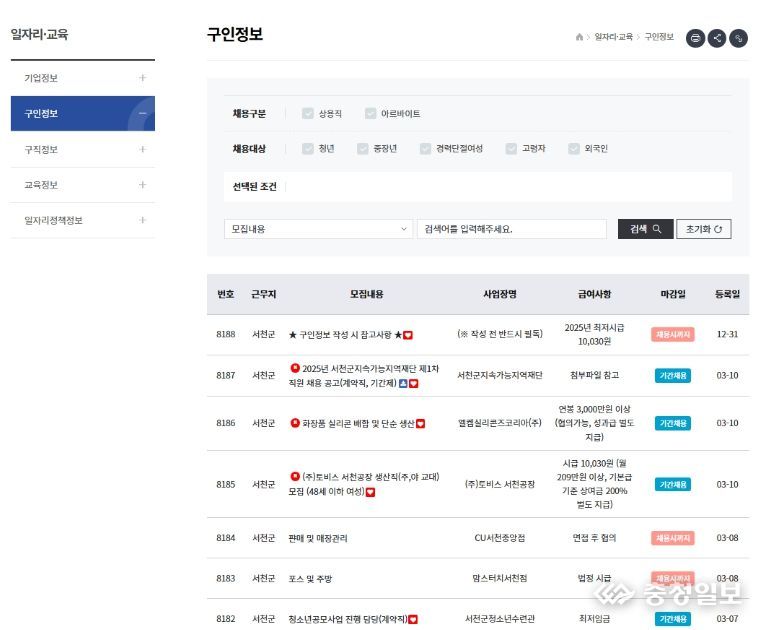Click the CU서천중앙점 business name cell
The image size is (765, 630).
[x=500, y=538]
